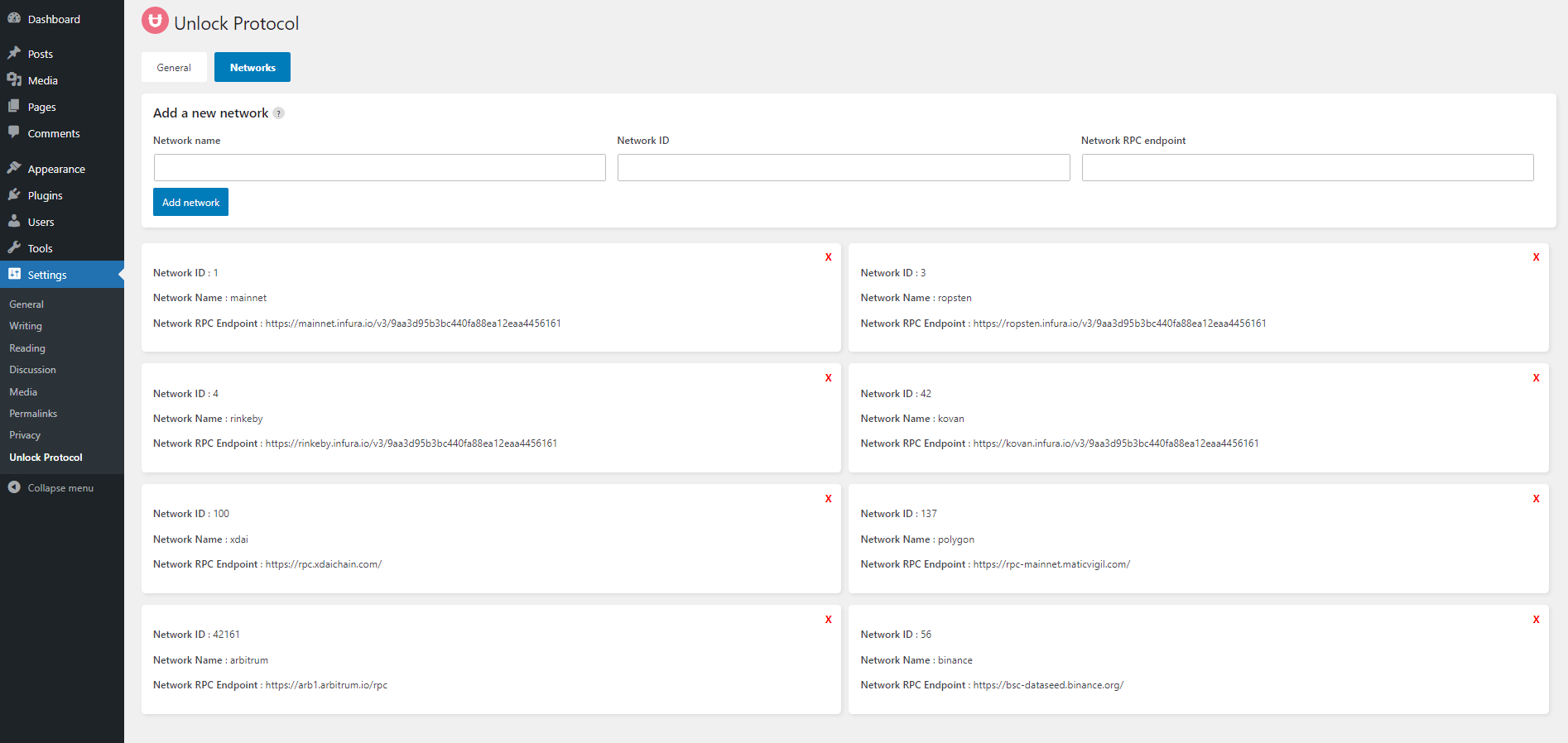The height and width of the screenshot is (743, 1568).
Task: Remove the xdai network with its X
Action: 828,499
